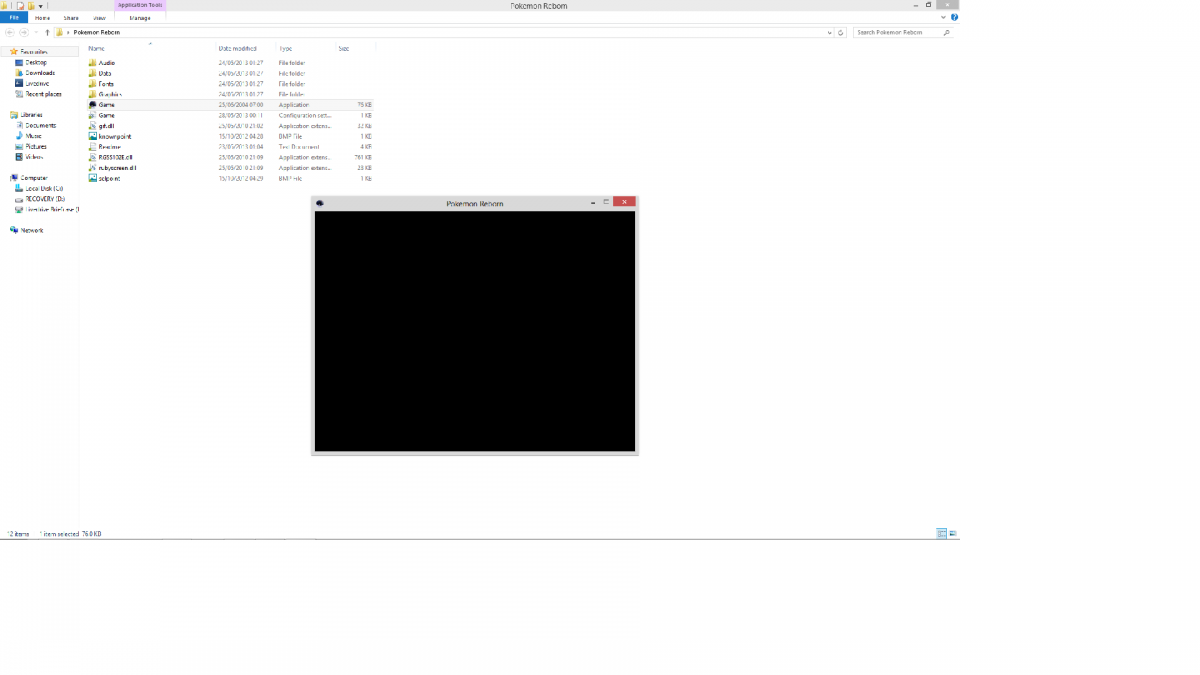Click the Pokemon Reborn window title icon

point(319,203)
